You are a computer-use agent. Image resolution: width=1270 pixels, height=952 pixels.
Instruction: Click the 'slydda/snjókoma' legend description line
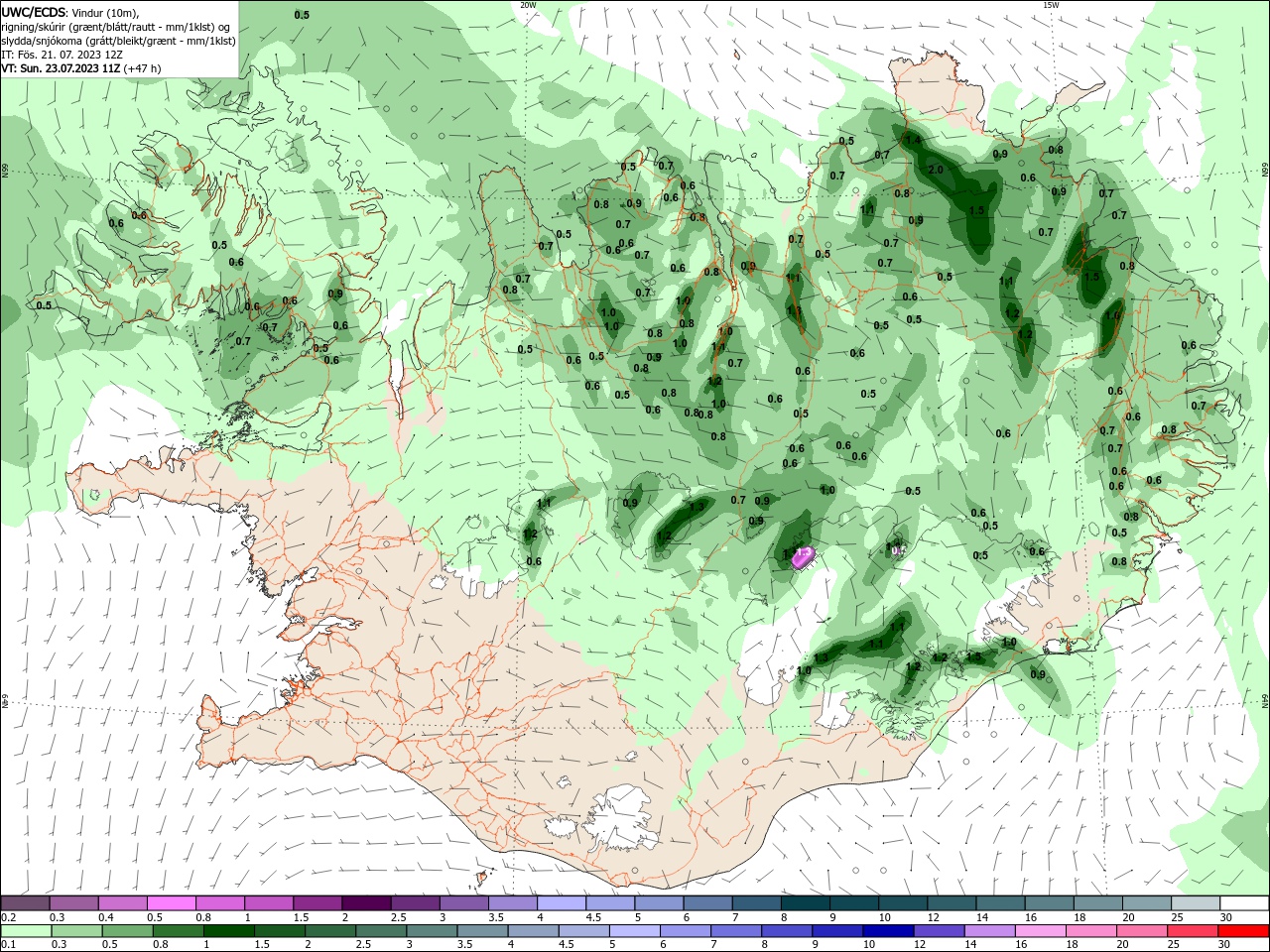(x=118, y=41)
